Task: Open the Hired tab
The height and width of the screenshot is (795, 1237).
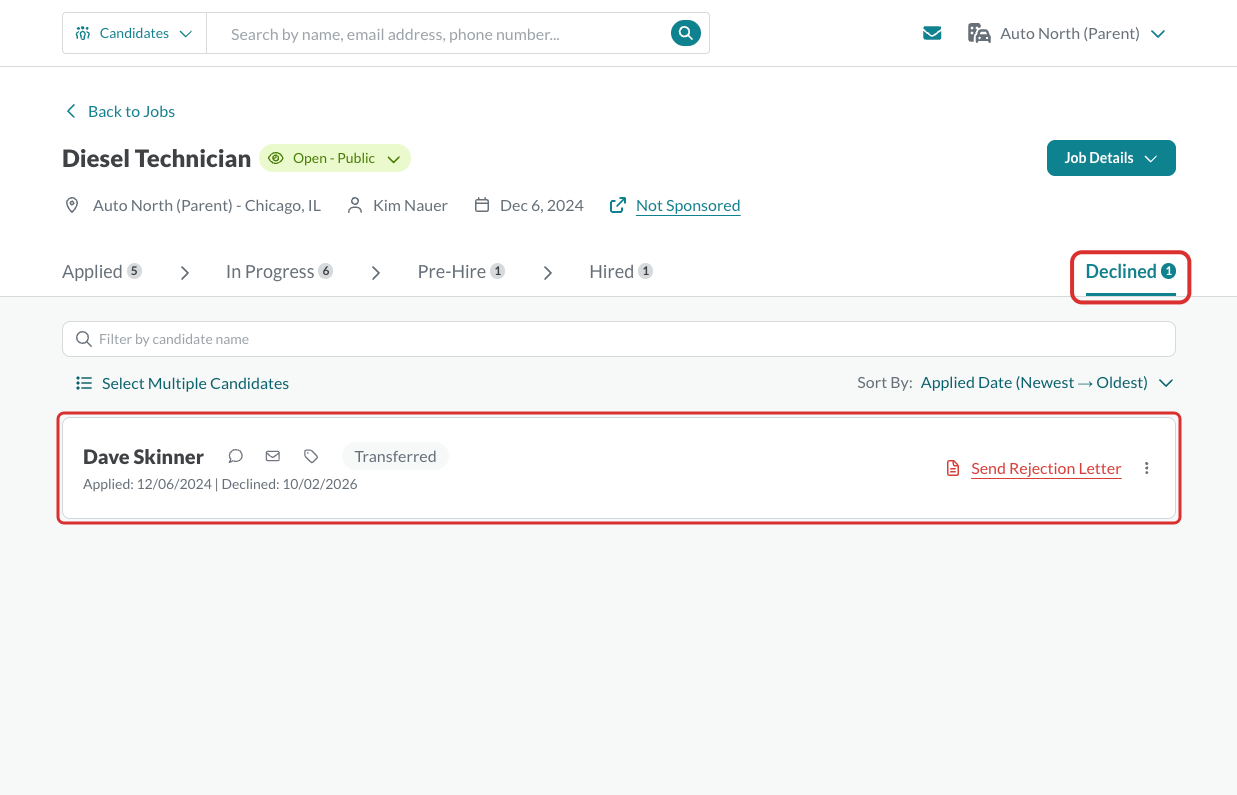Action: click(x=621, y=272)
